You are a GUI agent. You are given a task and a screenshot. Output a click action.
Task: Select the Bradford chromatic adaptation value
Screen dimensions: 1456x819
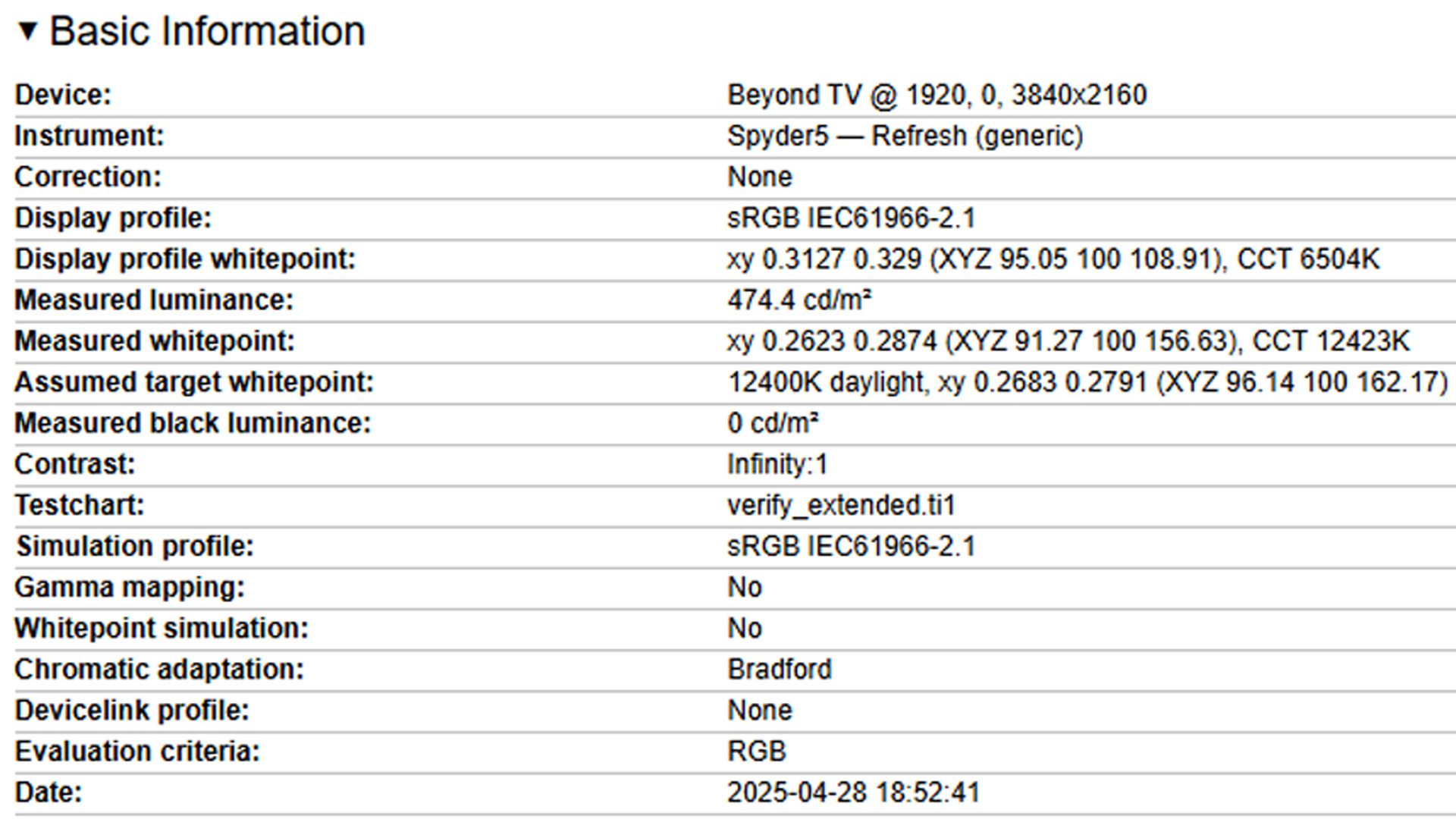point(780,669)
